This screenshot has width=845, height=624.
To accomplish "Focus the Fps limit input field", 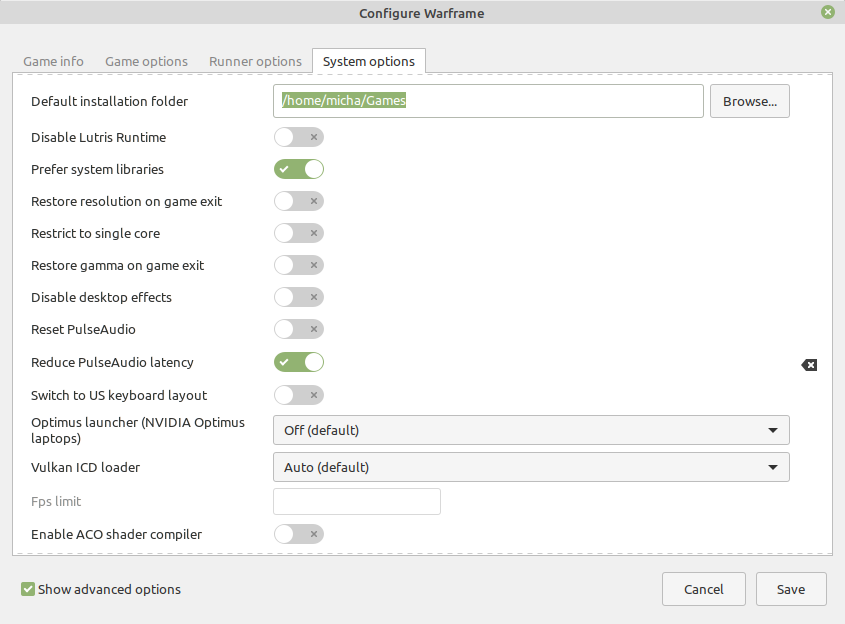I will 357,502.
